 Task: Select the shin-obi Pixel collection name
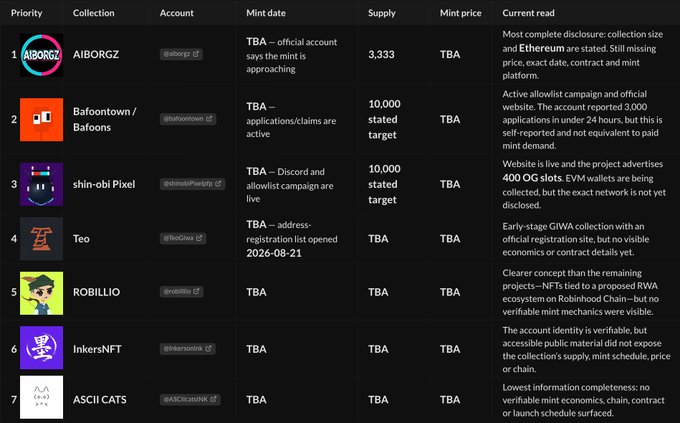104,184
